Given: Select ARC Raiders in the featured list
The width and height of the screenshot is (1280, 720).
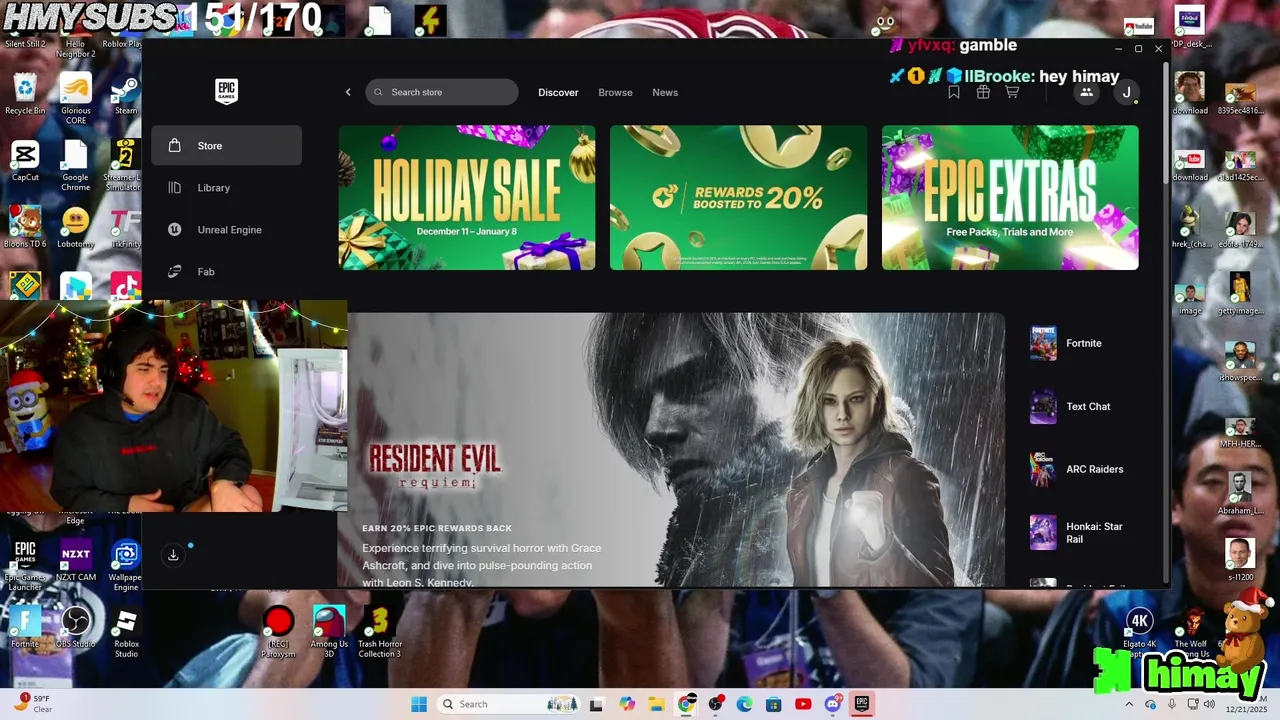Looking at the screenshot, I should click(x=1083, y=469).
